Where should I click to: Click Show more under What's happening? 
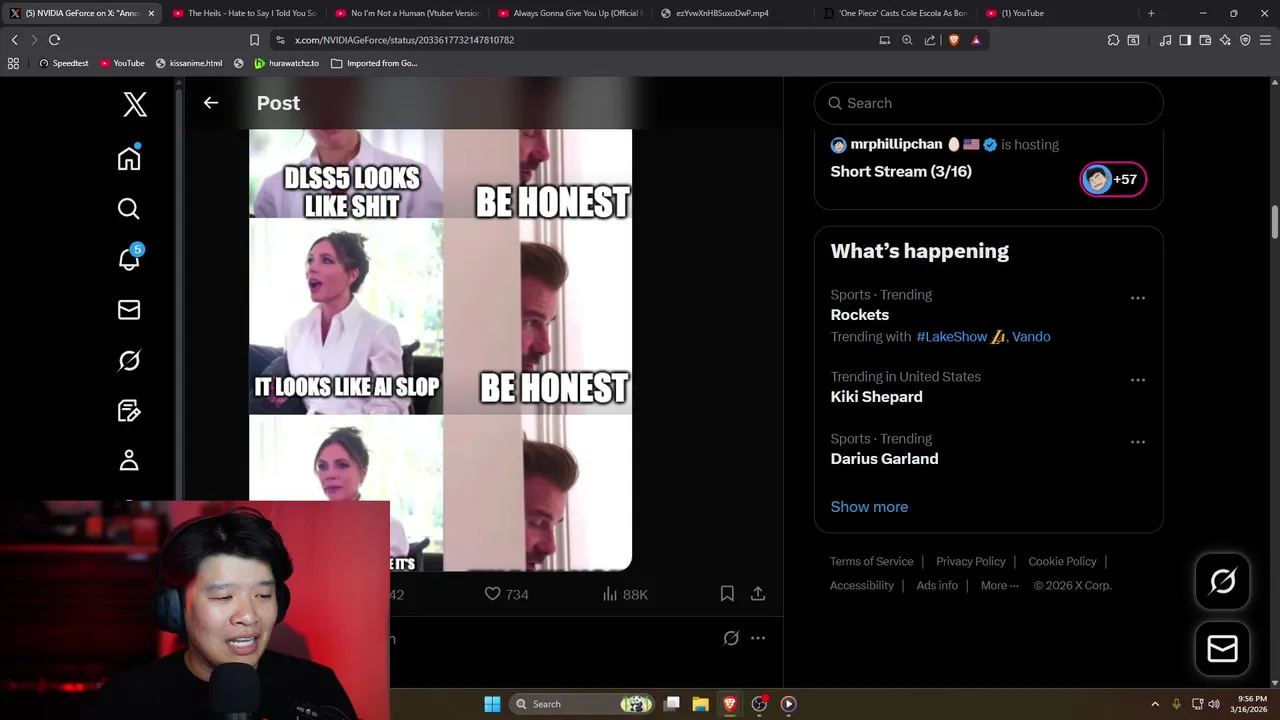pyautogui.click(x=869, y=507)
